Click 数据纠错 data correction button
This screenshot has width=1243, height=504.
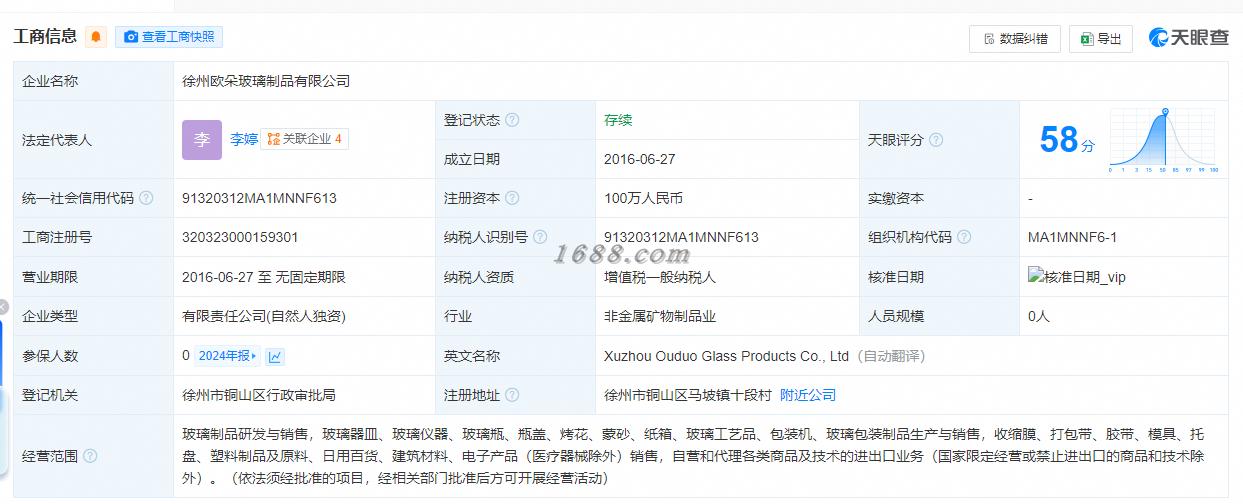coord(1014,39)
